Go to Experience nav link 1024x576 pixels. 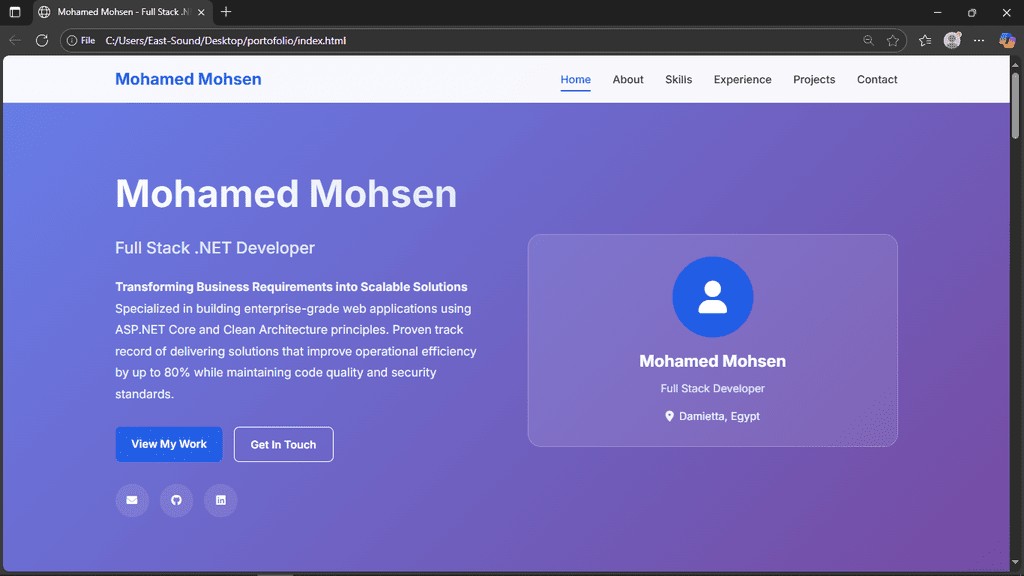click(x=743, y=80)
